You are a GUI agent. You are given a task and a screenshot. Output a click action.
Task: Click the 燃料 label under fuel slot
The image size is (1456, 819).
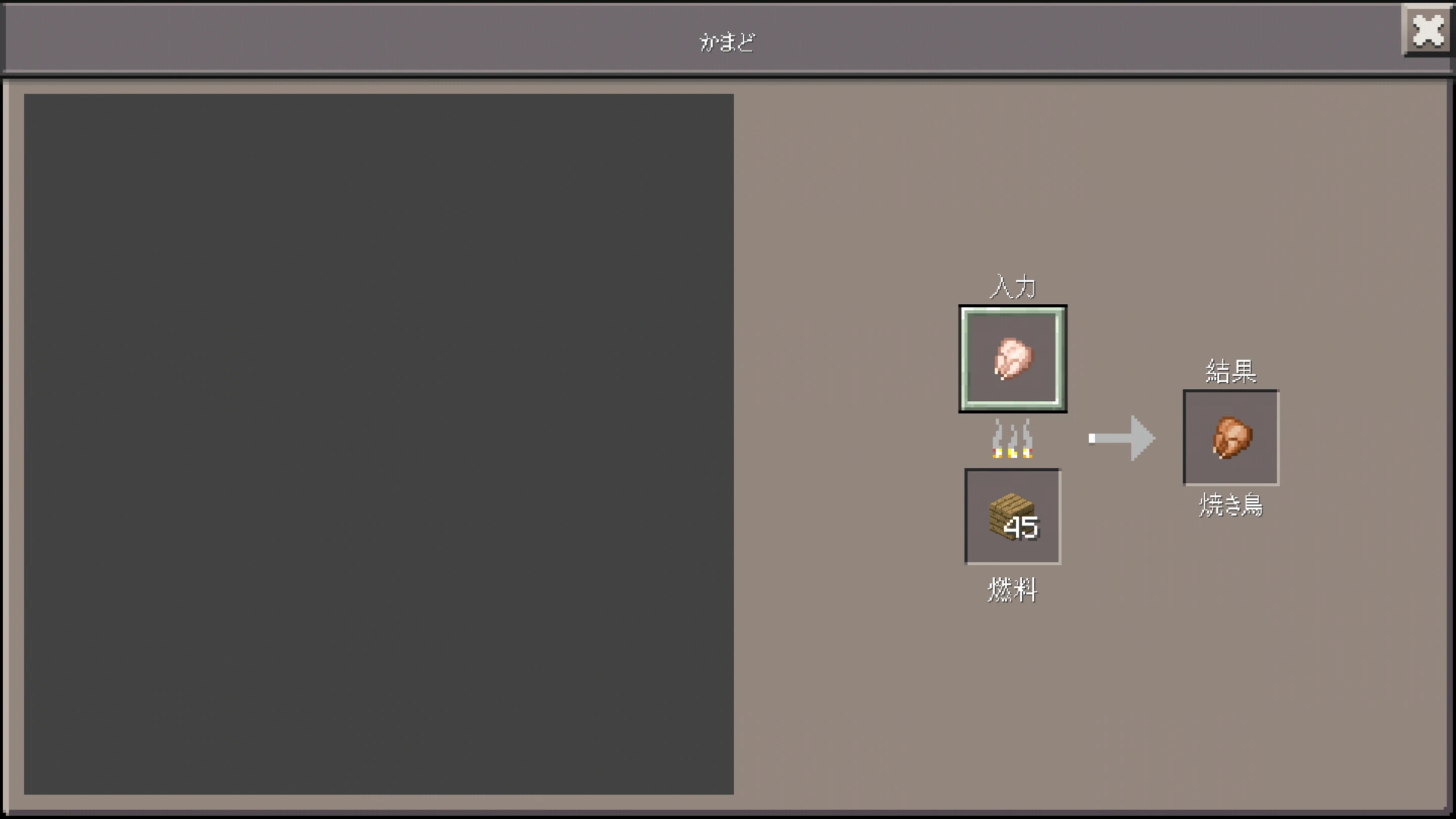pyautogui.click(x=1012, y=589)
